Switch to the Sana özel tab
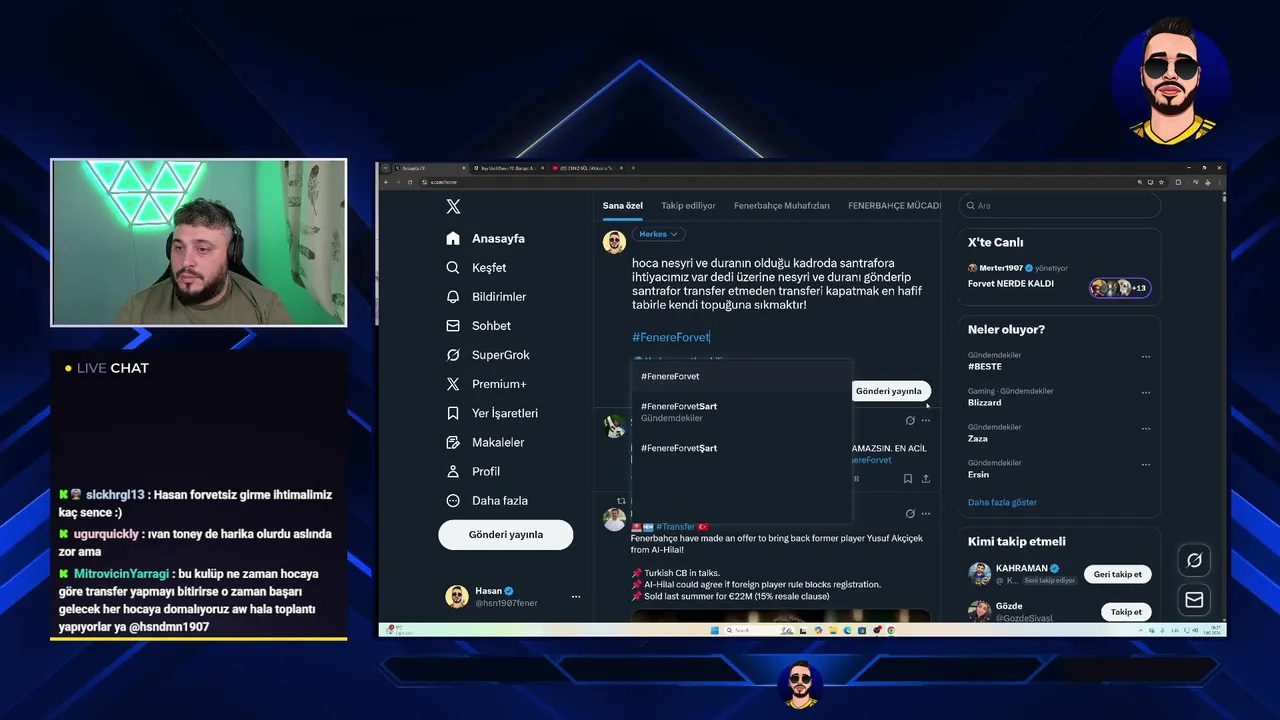Viewport: 1280px width, 720px height. [623, 206]
